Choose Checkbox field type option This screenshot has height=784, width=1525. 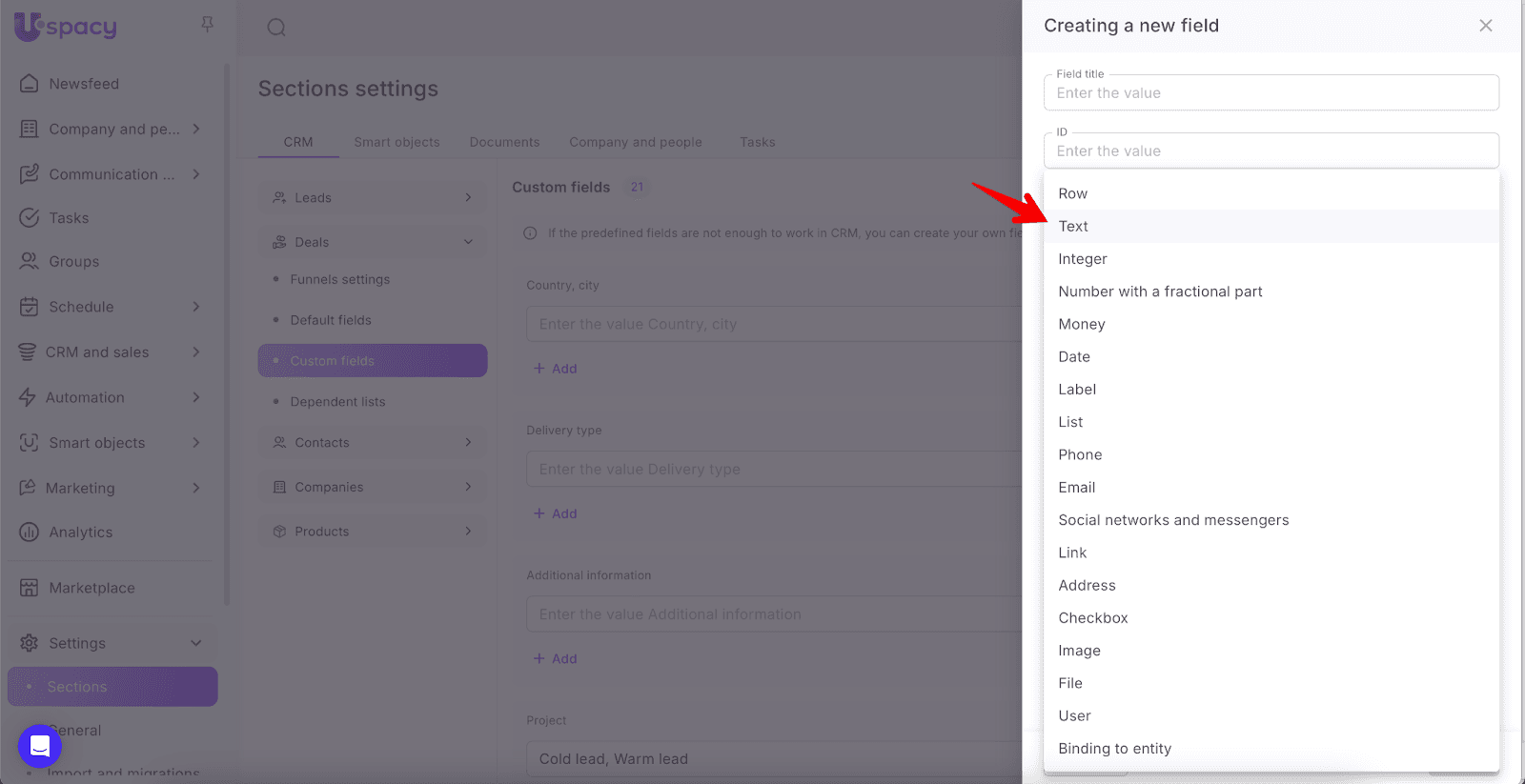(x=1092, y=618)
